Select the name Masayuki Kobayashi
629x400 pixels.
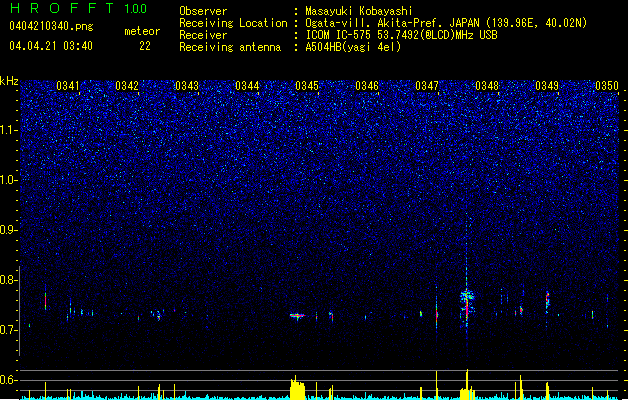pos(358,11)
